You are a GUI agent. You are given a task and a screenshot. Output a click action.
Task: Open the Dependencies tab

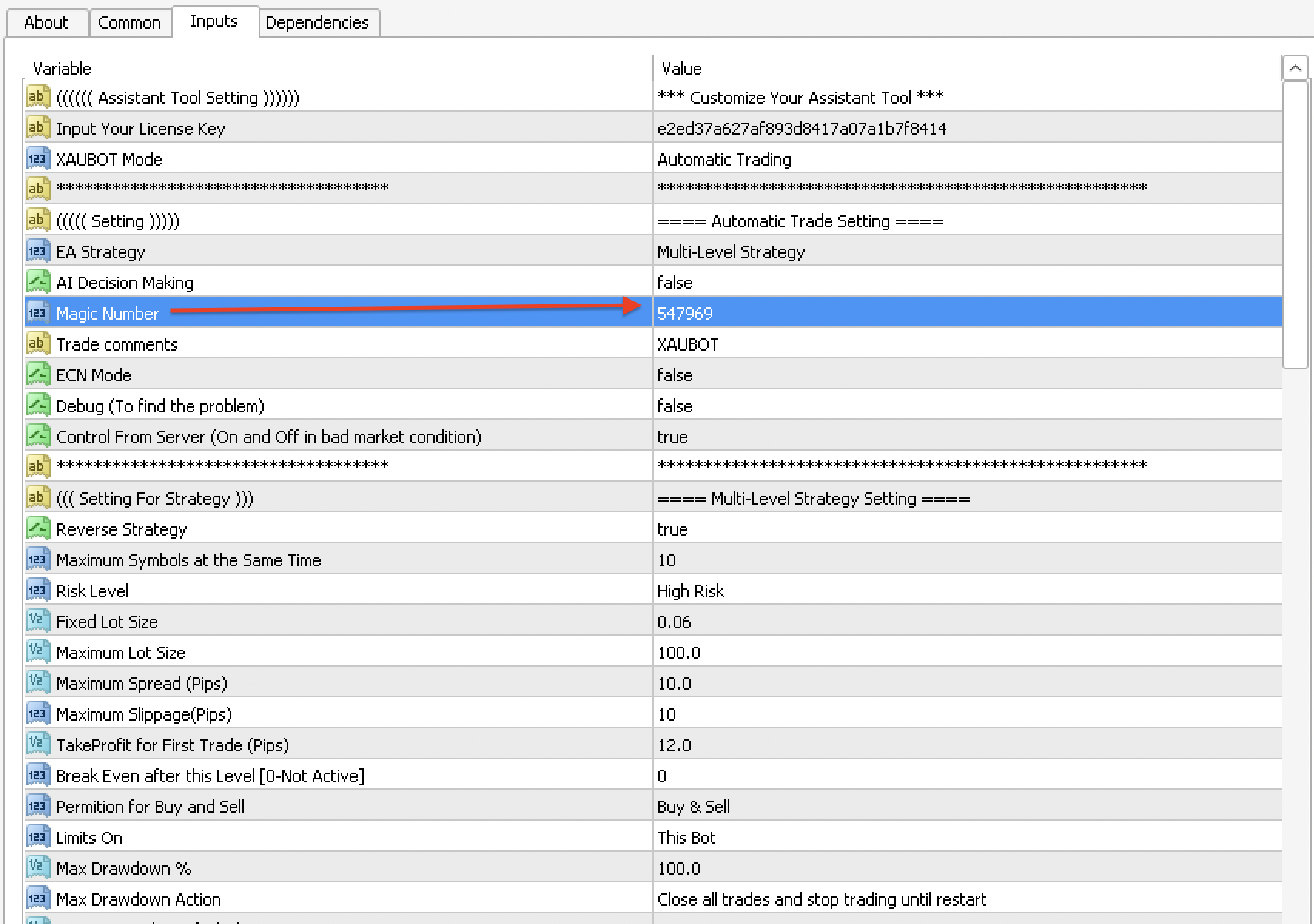click(318, 22)
